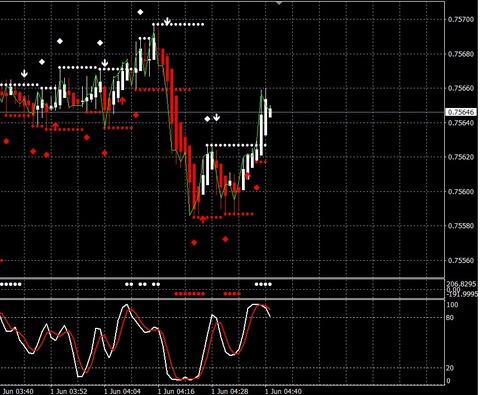Click the -191.9995 indicator scale value
Image resolution: width=480 pixels, height=395 pixels.
coord(462,295)
